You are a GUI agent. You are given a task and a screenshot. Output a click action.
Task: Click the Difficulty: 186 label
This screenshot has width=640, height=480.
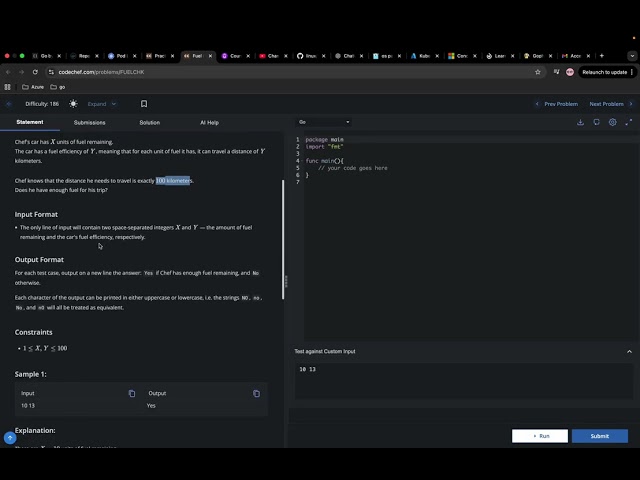pyautogui.click(x=42, y=104)
